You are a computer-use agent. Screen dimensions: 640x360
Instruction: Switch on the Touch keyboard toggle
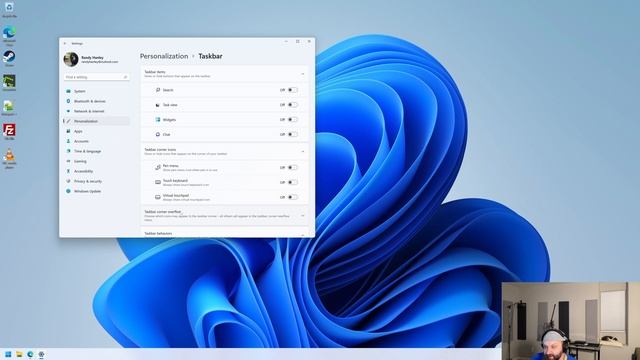click(293, 182)
